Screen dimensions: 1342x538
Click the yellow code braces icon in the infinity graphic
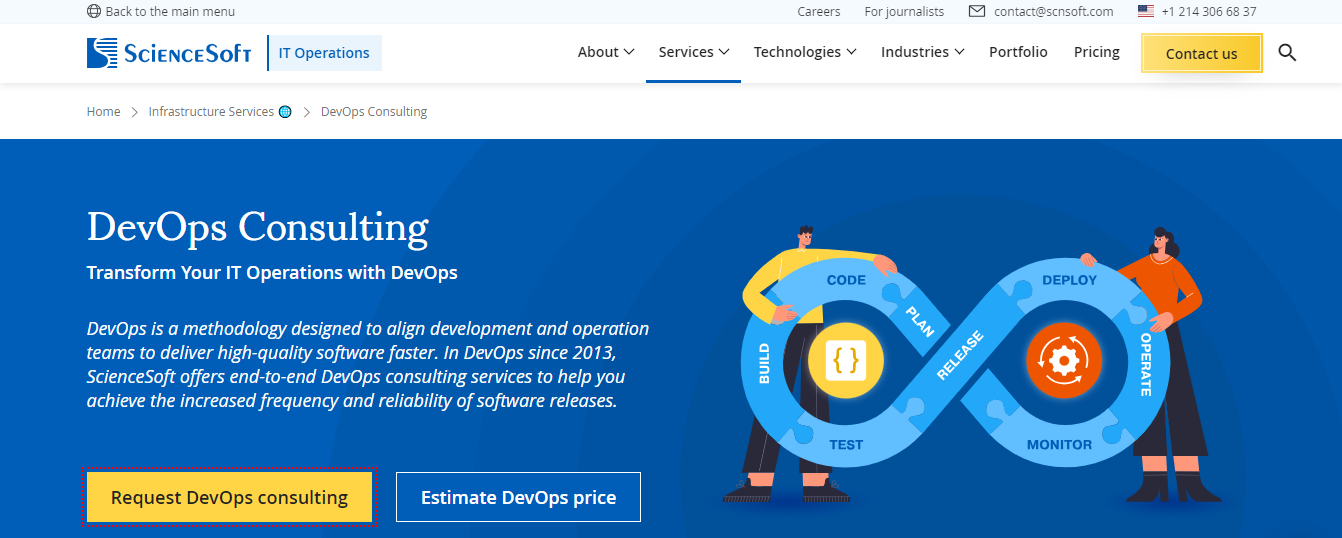click(846, 360)
